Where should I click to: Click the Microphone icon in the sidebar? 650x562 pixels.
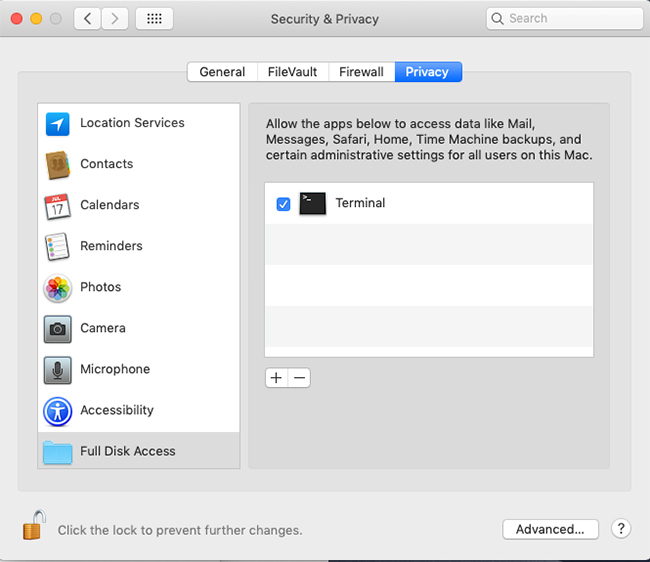58,370
